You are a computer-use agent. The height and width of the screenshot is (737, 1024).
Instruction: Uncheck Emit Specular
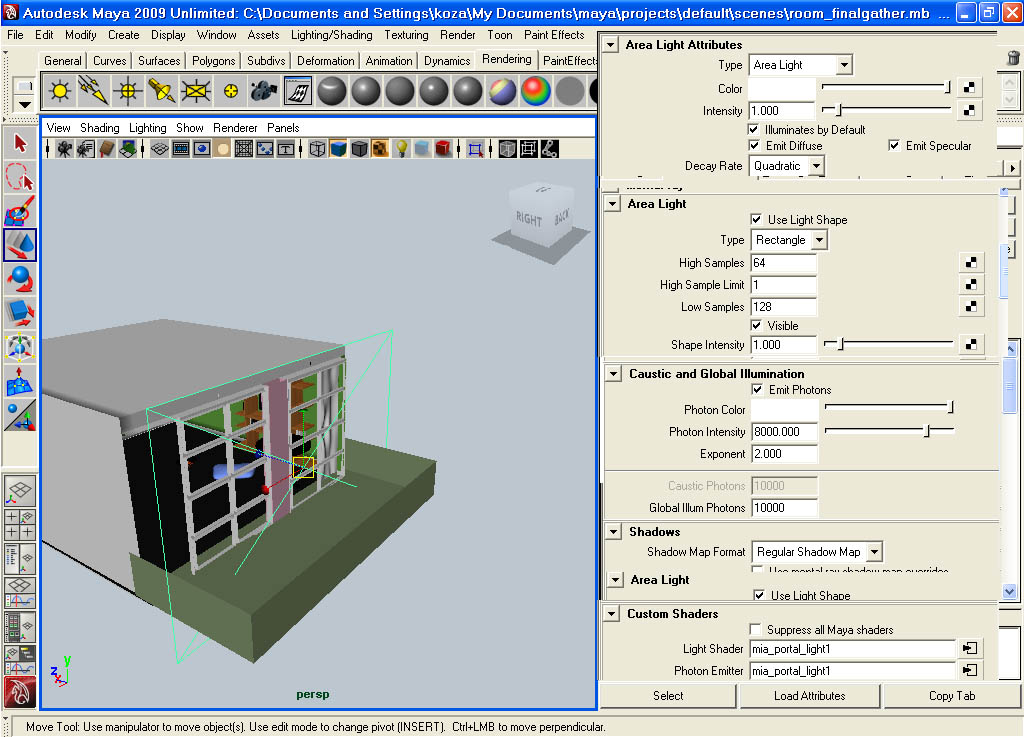pos(894,145)
